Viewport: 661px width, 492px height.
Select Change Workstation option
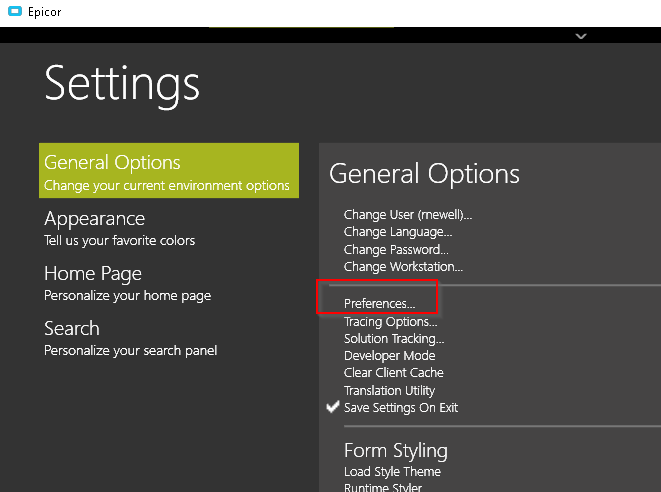403,267
